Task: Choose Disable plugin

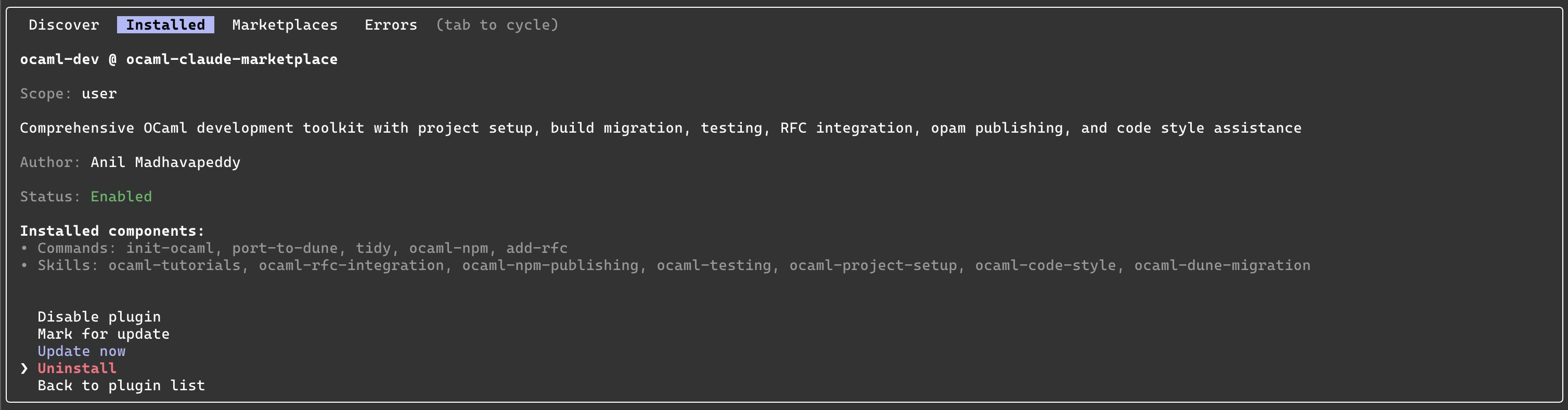Action: coord(99,316)
